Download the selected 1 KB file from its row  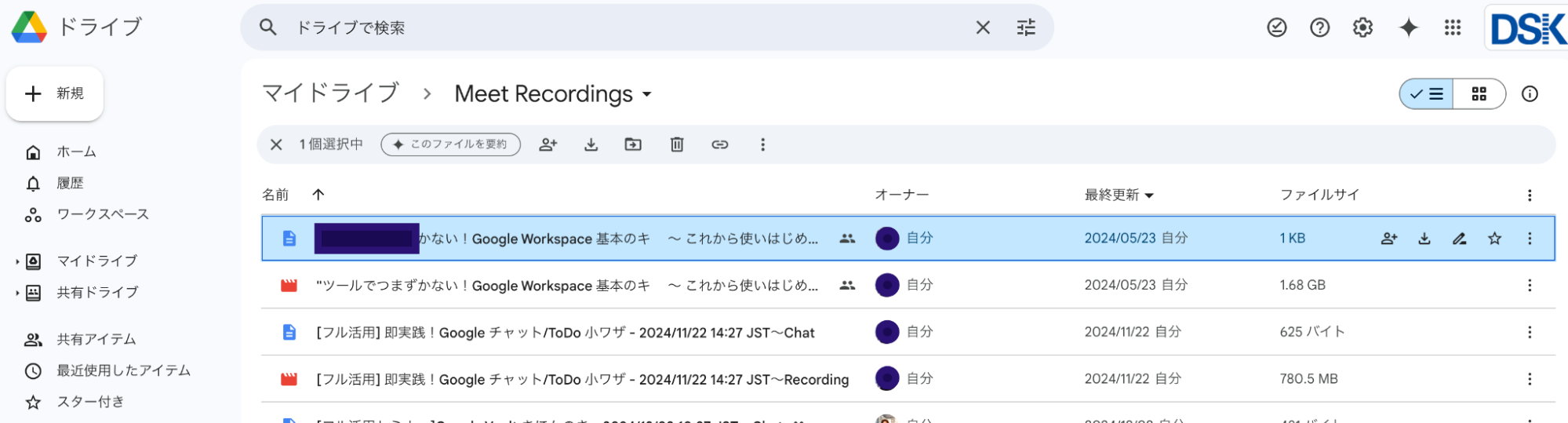tap(1424, 239)
